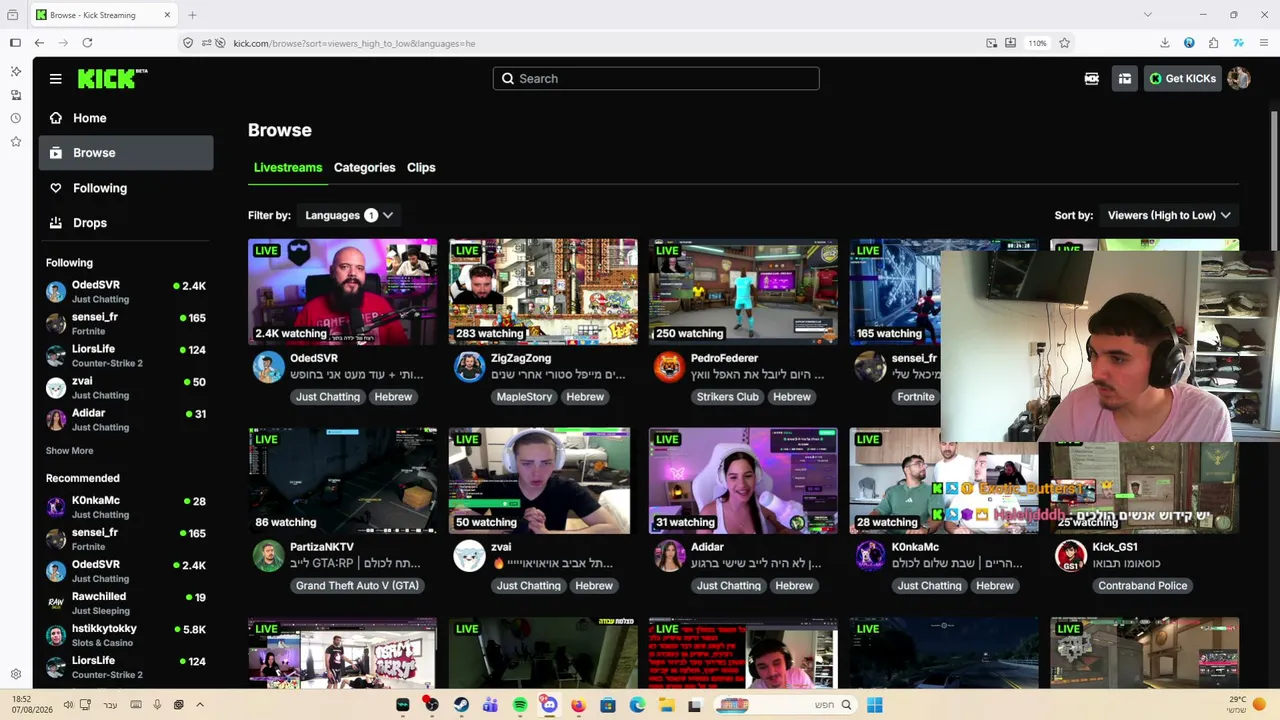1280x720 pixels.
Task: Expand the system tray hidden icons
Action: pyautogui.click(x=199, y=705)
